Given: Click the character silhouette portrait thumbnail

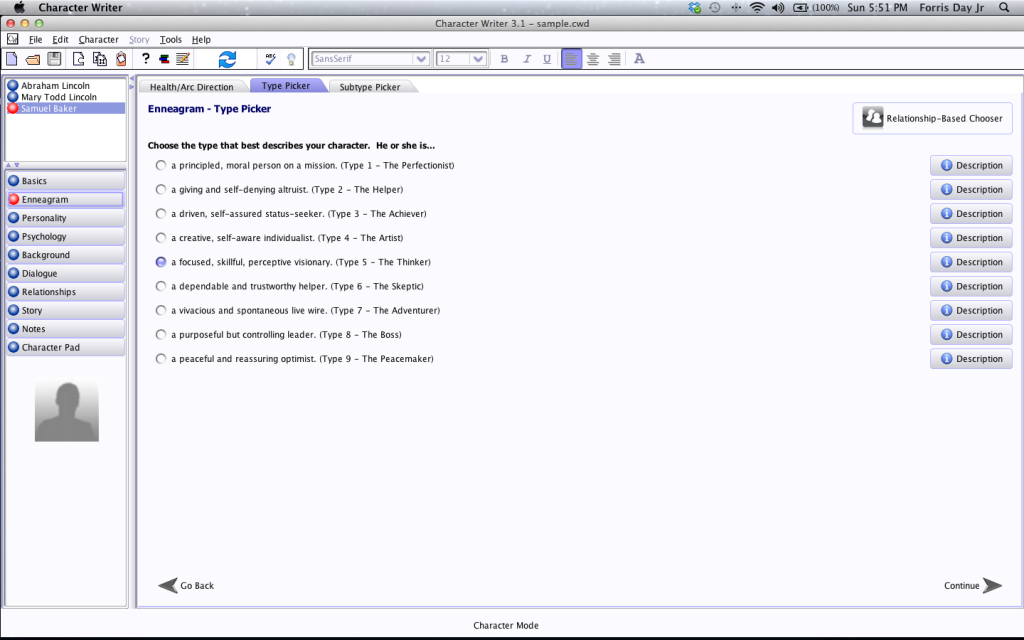Looking at the screenshot, I should (67, 411).
